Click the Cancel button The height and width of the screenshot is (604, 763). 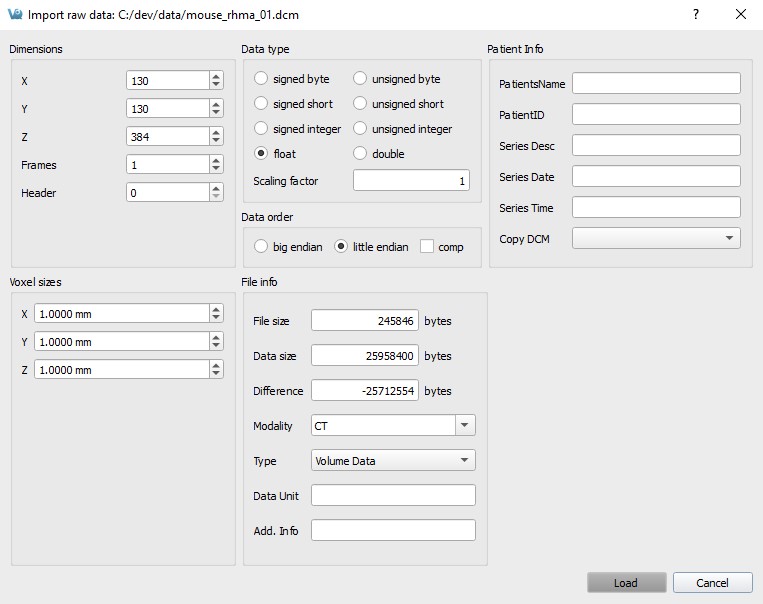coord(713,583)
